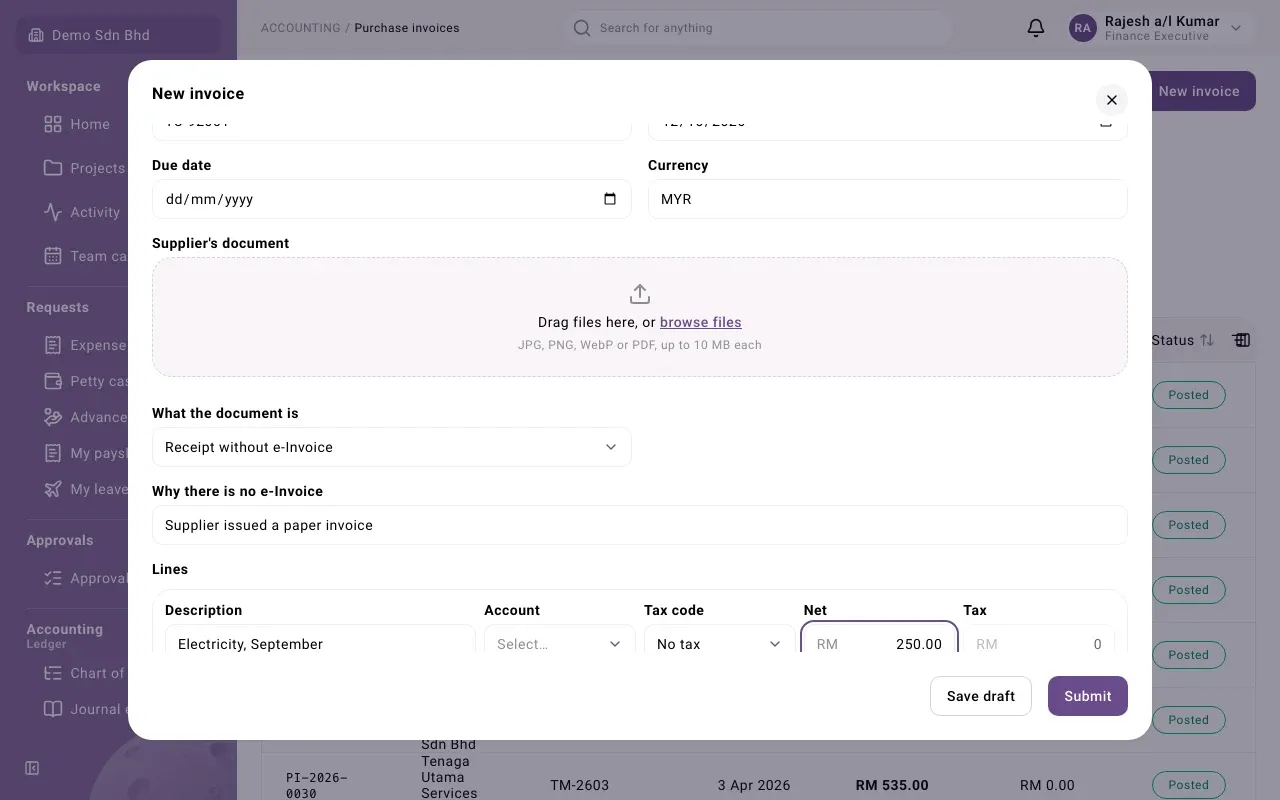Click the Currency field showing MYR
This screenshot has height=800, width=1280.
(x=888, y=199)
